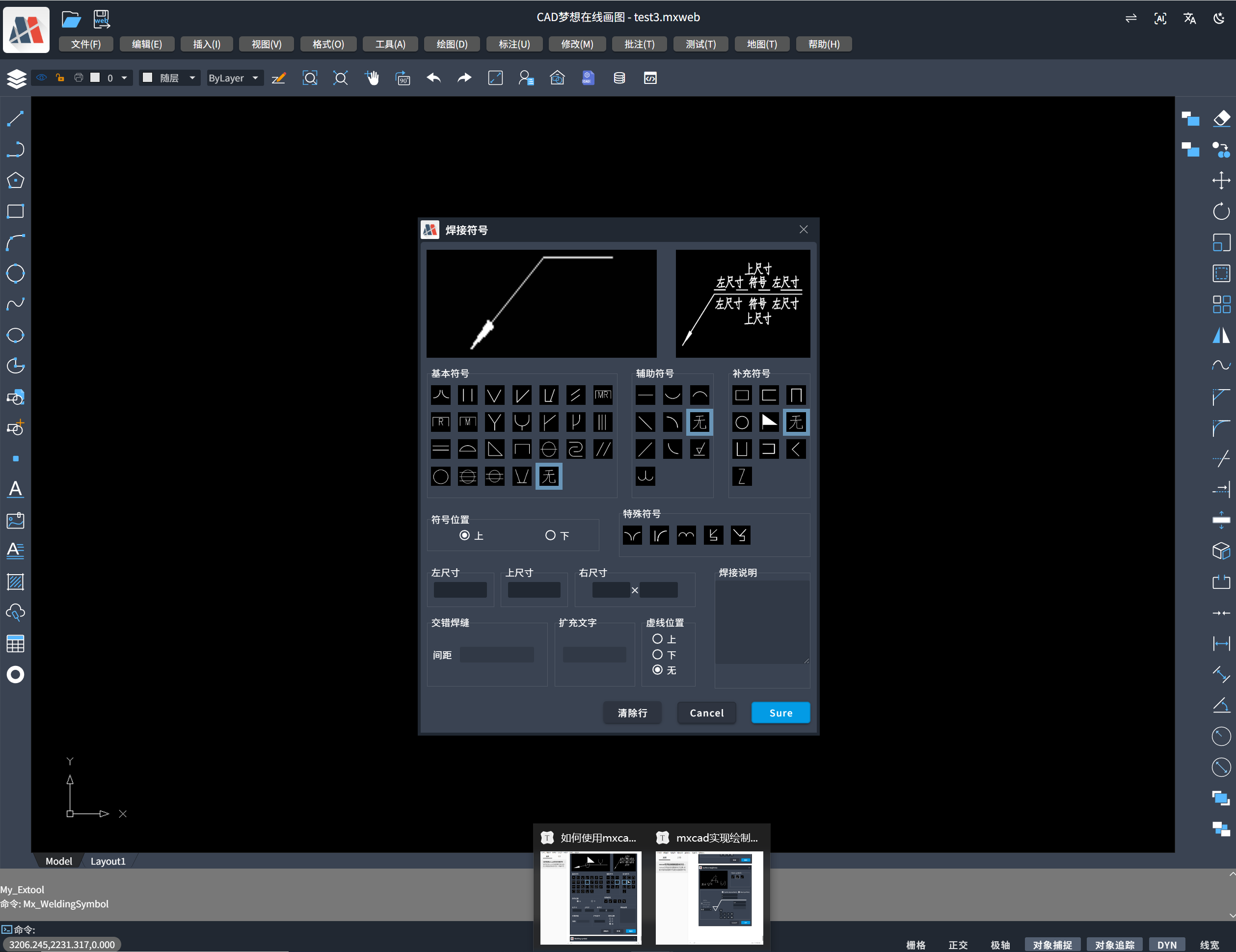Select the Rectangle tool in the left sidebar
The image size is (1236, 952).
click(15, 212)
